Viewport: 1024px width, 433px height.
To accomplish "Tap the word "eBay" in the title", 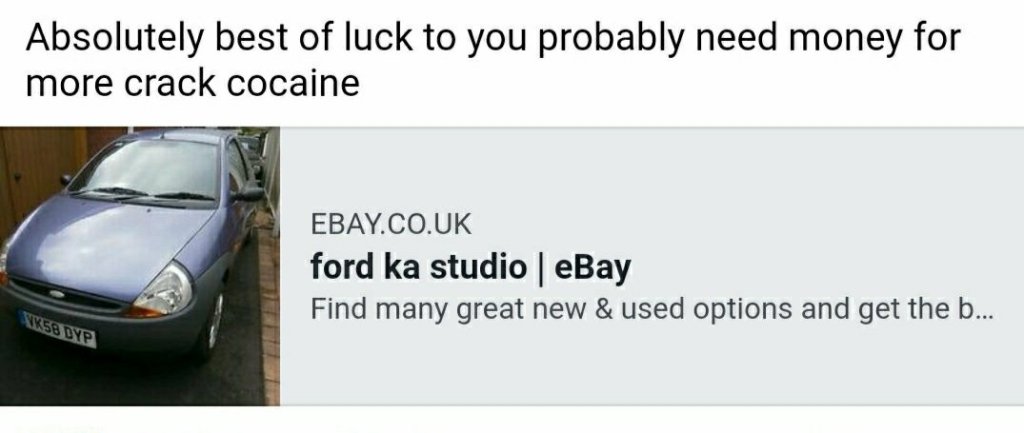I will coord(593,266).
